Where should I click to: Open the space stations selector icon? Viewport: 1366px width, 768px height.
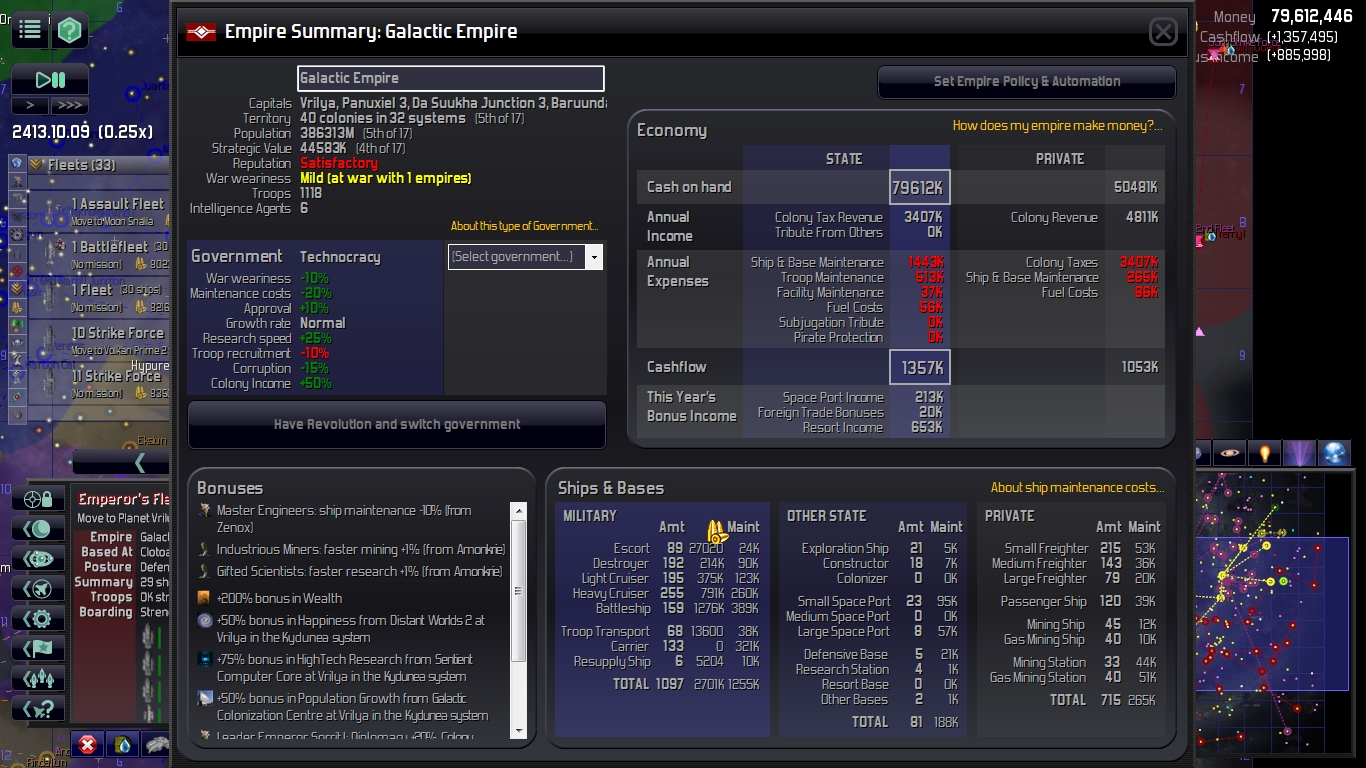coord(37,559)
